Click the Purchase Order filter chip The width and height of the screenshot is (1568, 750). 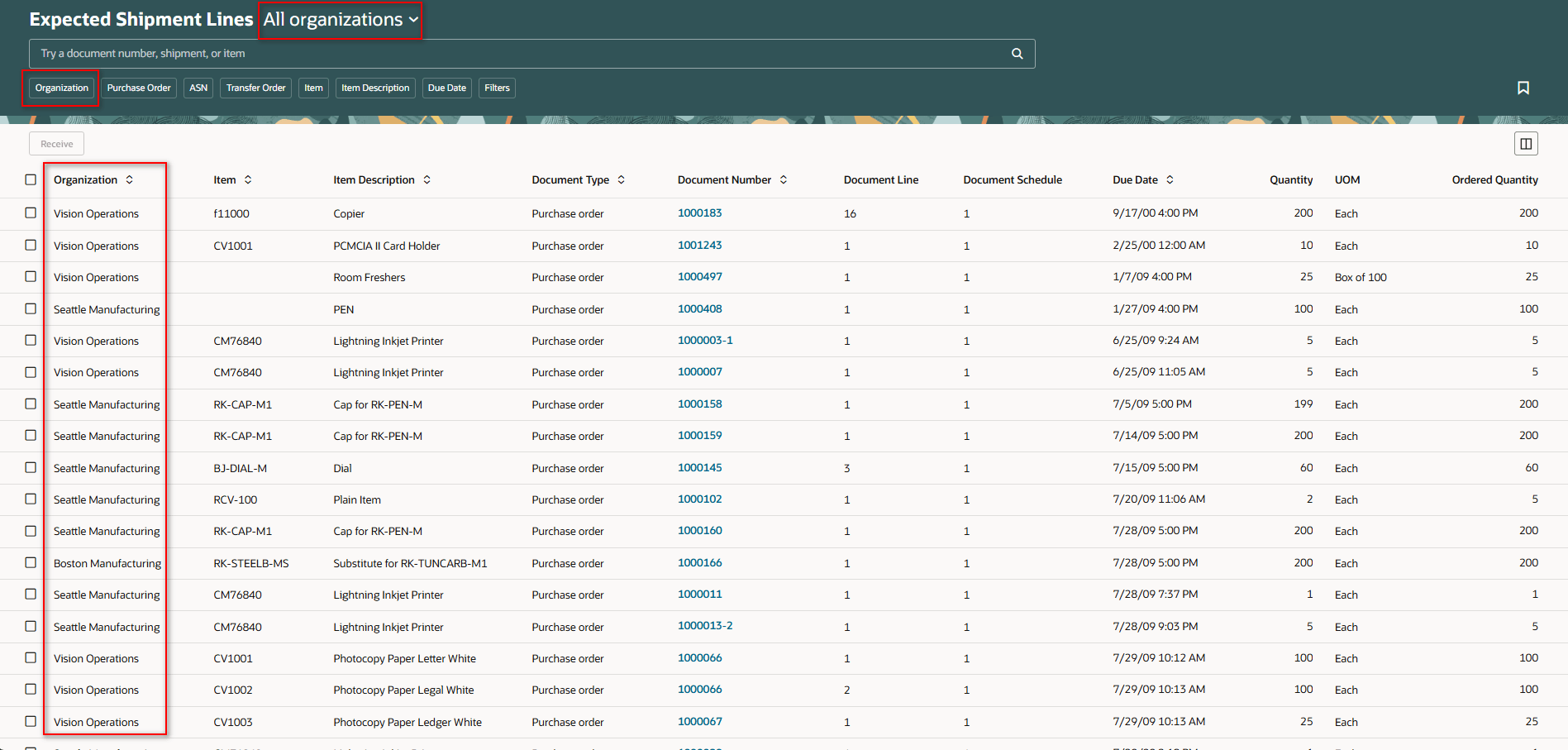pos(138,88)
